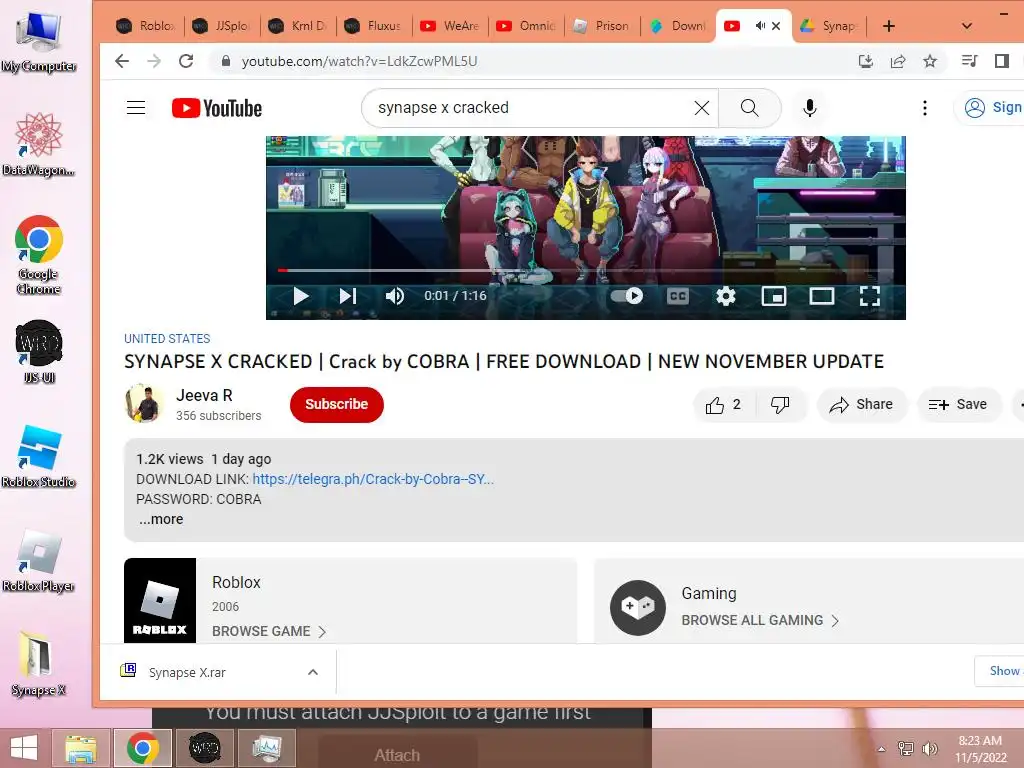Enable theater mode

pos(822,296)
